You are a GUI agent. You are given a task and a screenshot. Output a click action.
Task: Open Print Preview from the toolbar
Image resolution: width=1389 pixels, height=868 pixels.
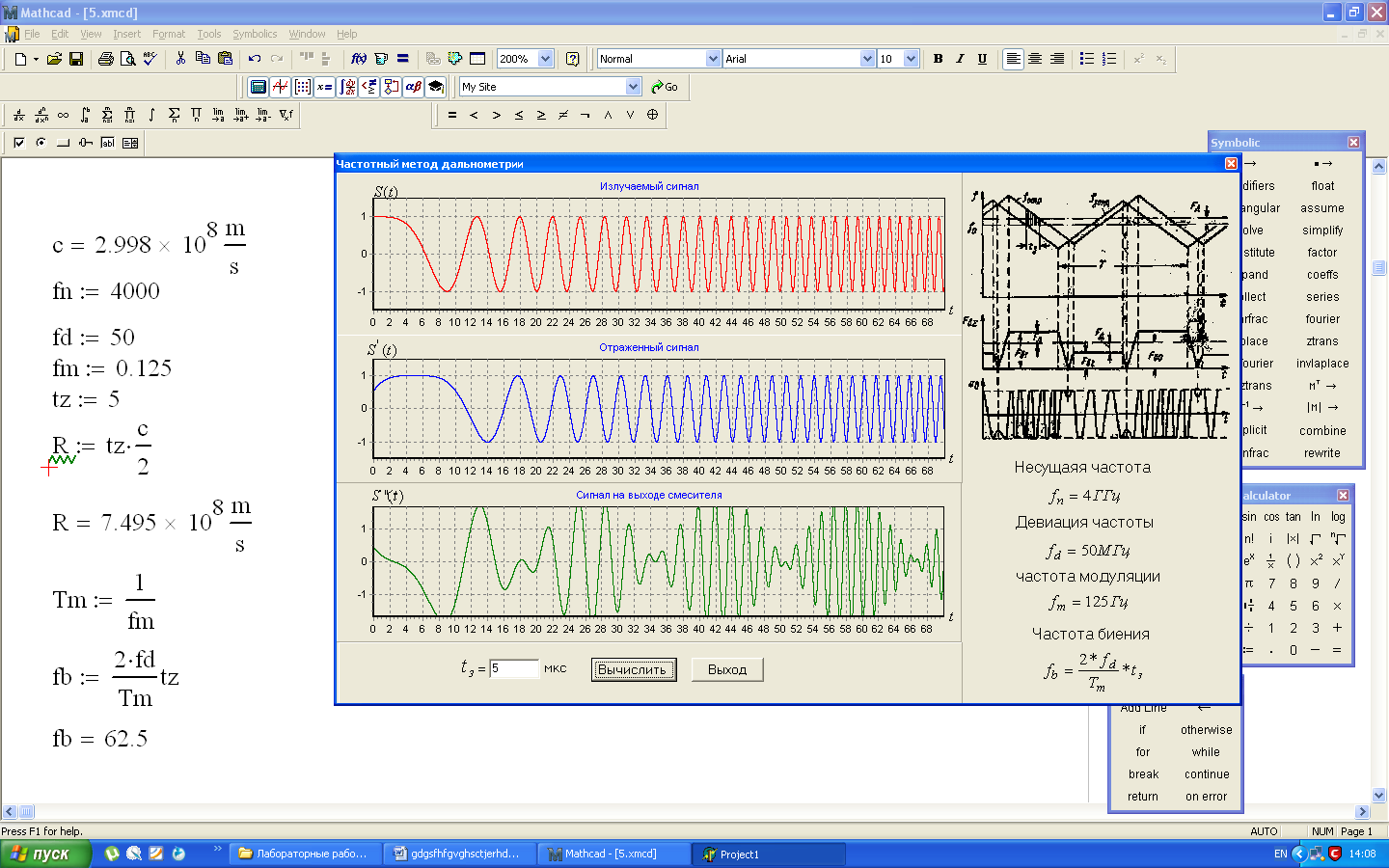pyautogui.click(x=127, y=59)
